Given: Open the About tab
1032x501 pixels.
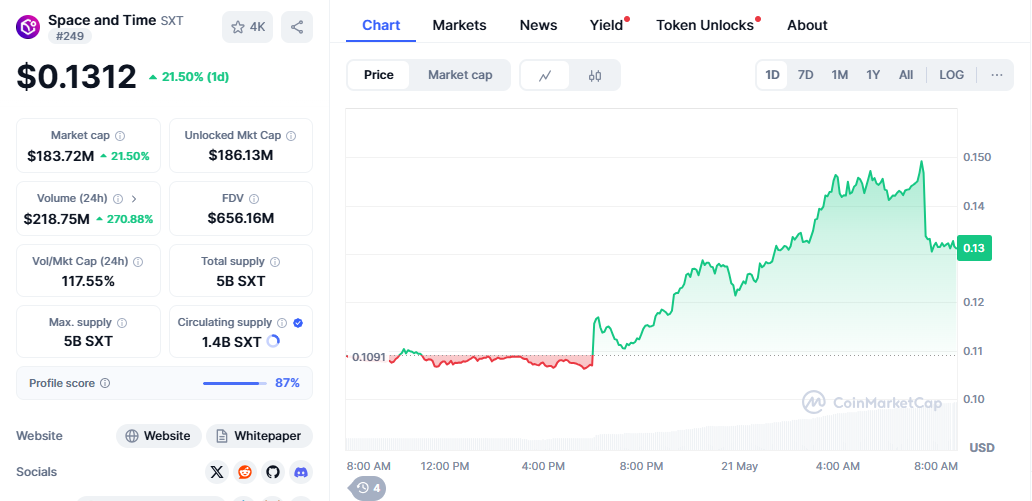Looking at the screenshot, I should 808,26.
